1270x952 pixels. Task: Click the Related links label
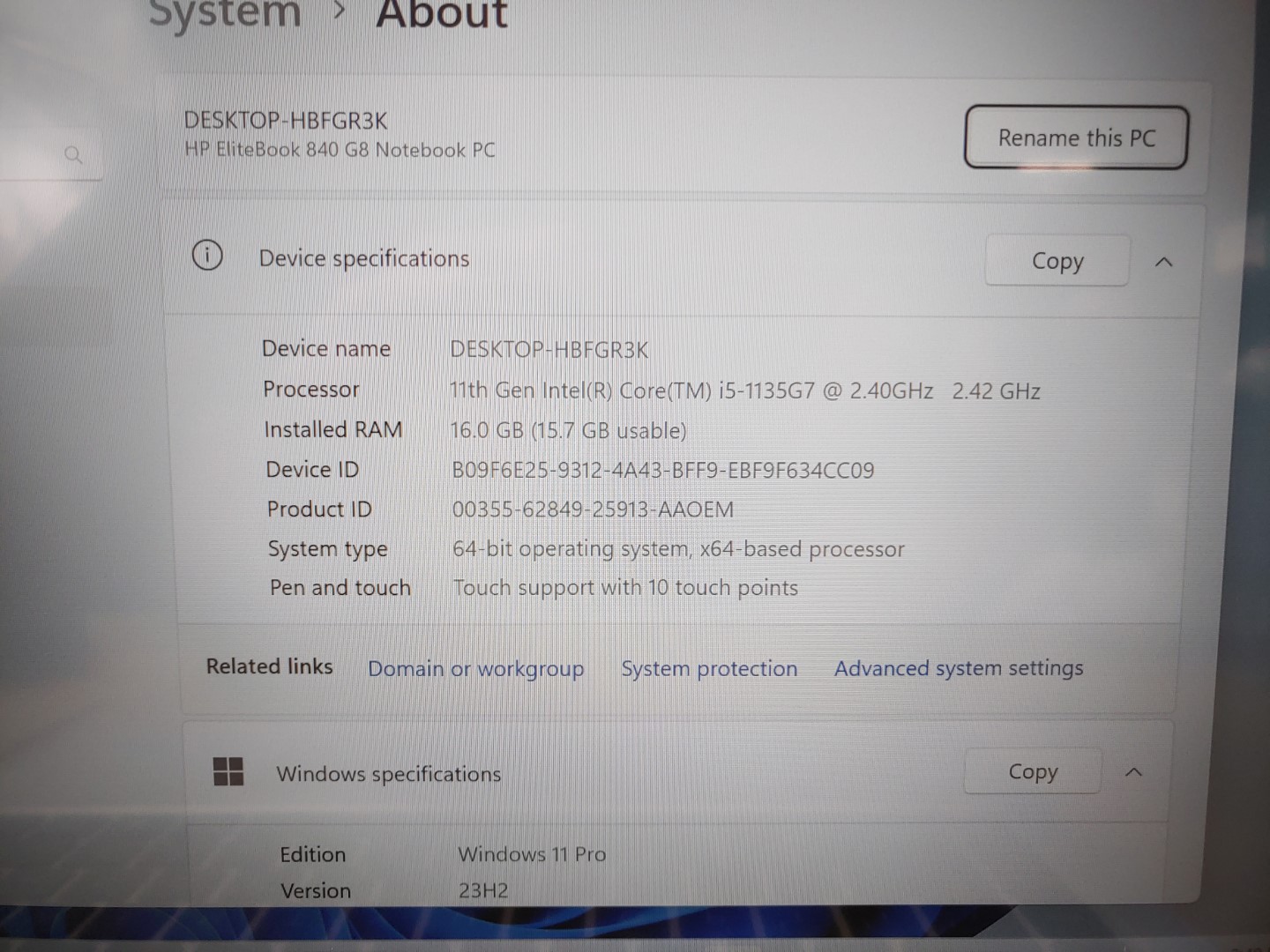[x=270, y=666]
